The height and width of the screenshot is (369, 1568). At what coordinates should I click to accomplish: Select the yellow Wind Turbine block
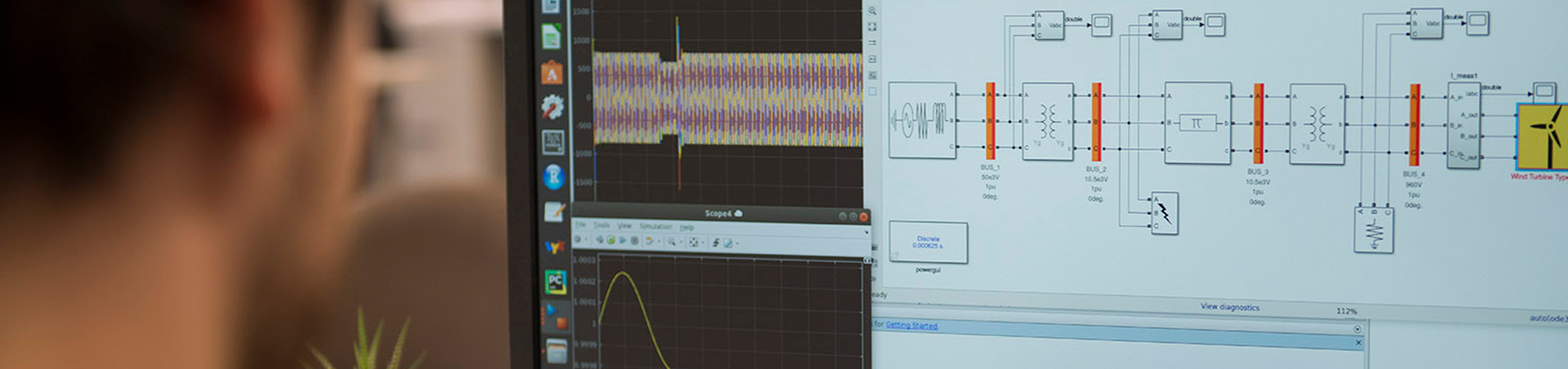pos(1543,136)
